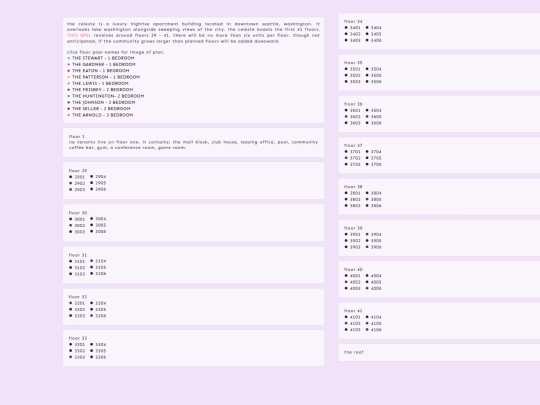Select unit 3401 on floor 34
This screenshot has height=405, width=540.
(355, 28)
